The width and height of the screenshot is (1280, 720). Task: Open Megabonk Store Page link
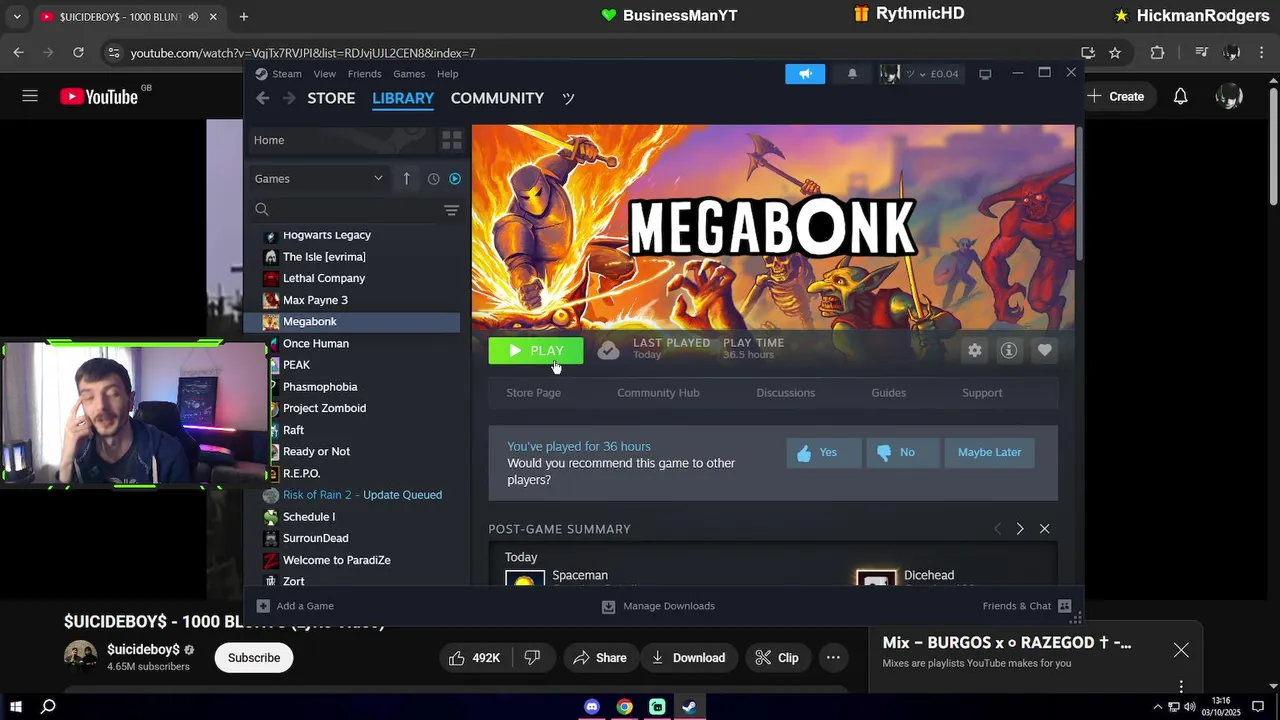click(x=533, y=393)
